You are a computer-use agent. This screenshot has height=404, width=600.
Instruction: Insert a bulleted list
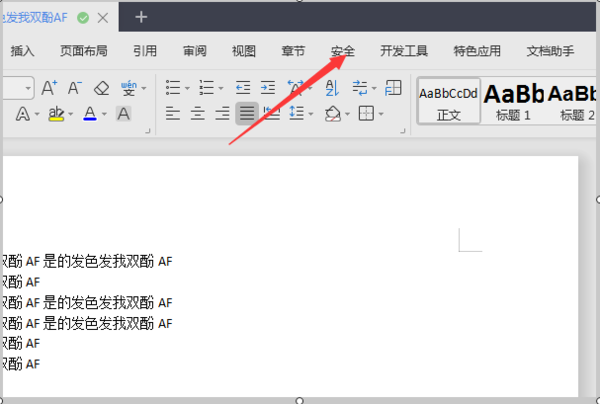pyautogui.click(x=173, y=88)
